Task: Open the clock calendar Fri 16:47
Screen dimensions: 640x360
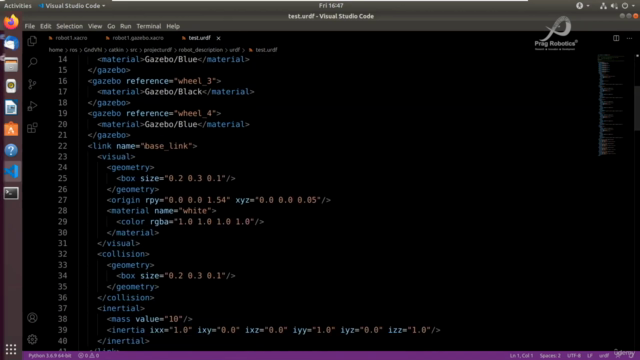Action: (x=331, y=5)
